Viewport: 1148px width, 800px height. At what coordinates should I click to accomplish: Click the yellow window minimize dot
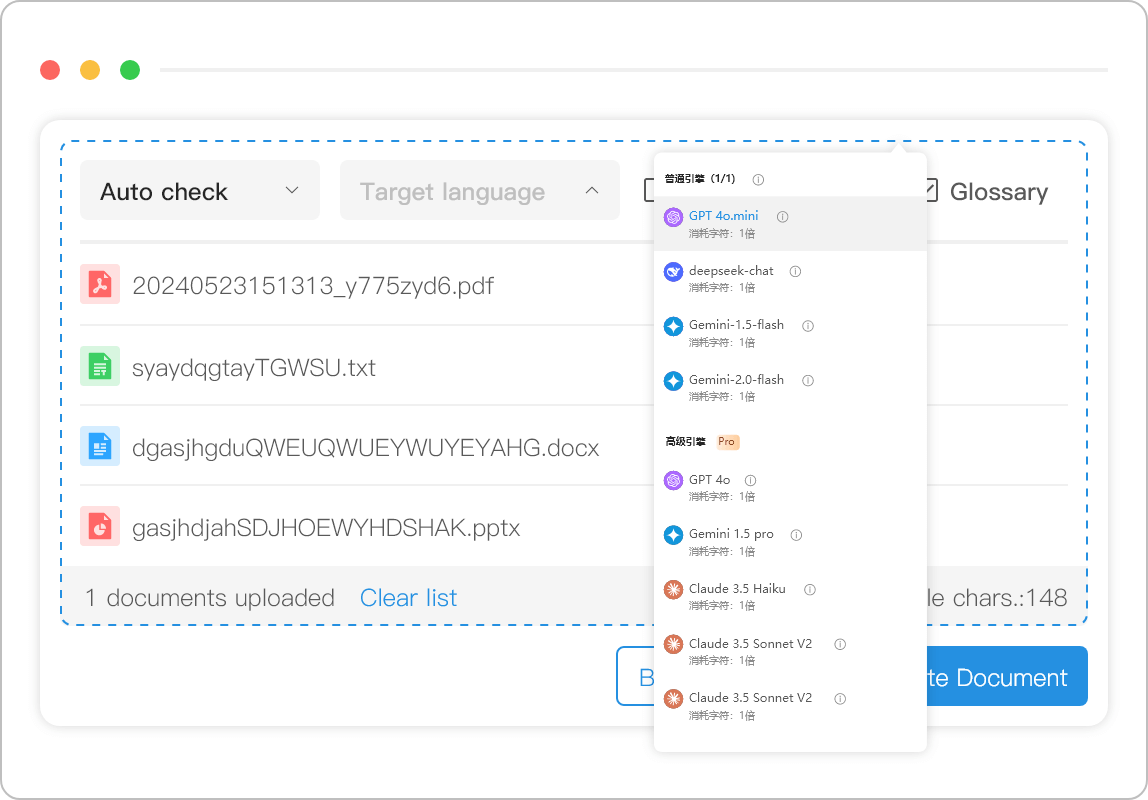[x=90, y=70]
